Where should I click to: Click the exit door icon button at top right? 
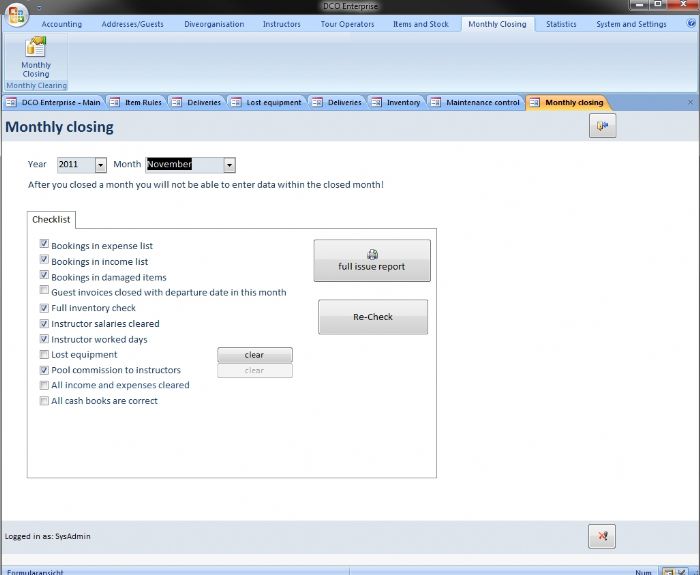(602, 125)
